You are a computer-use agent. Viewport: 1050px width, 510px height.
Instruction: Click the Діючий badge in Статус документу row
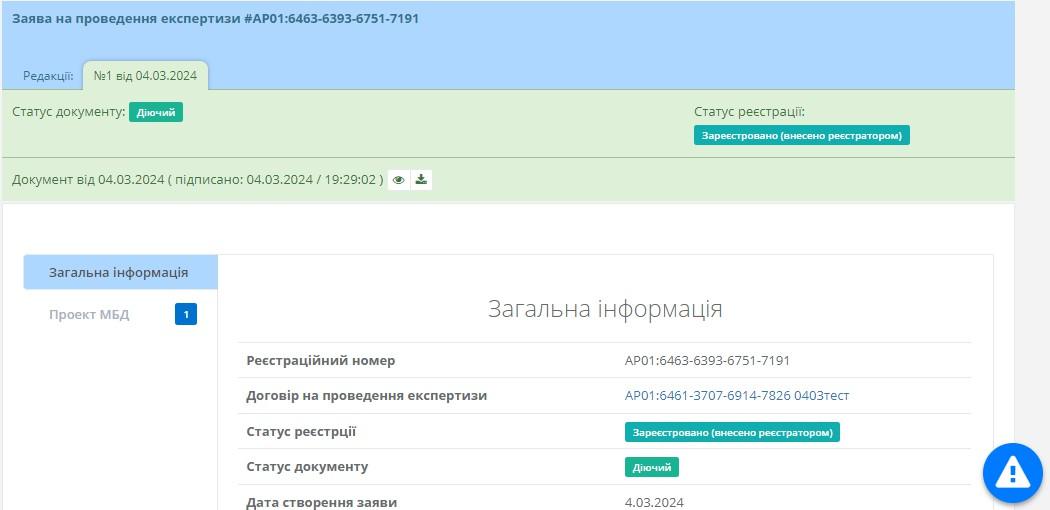point(652,467)
